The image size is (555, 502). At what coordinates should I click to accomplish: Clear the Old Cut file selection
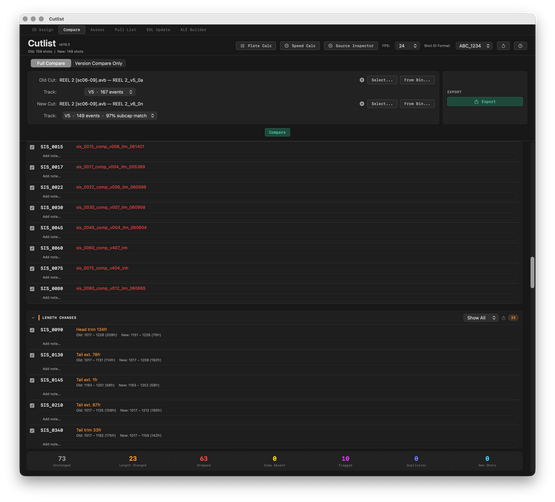click(x=362, y=80)
